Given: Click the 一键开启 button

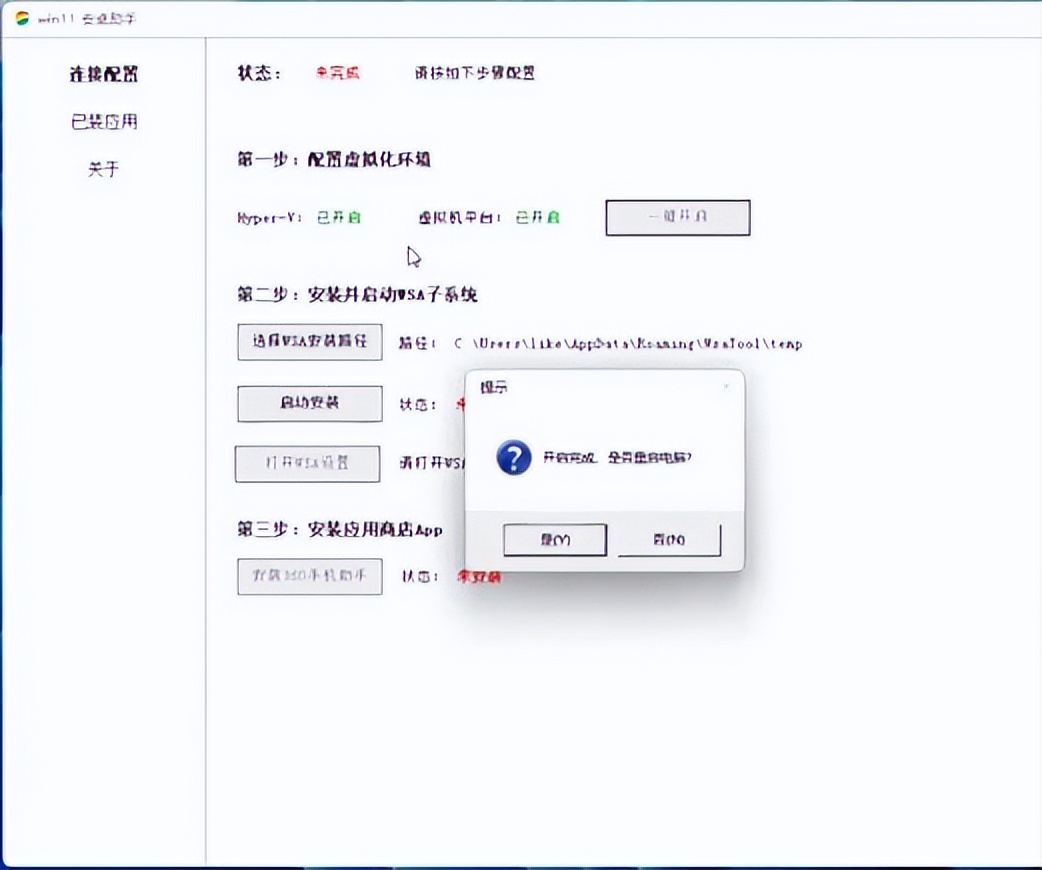Looking at the screenshot, I should (x=677, y=217).
